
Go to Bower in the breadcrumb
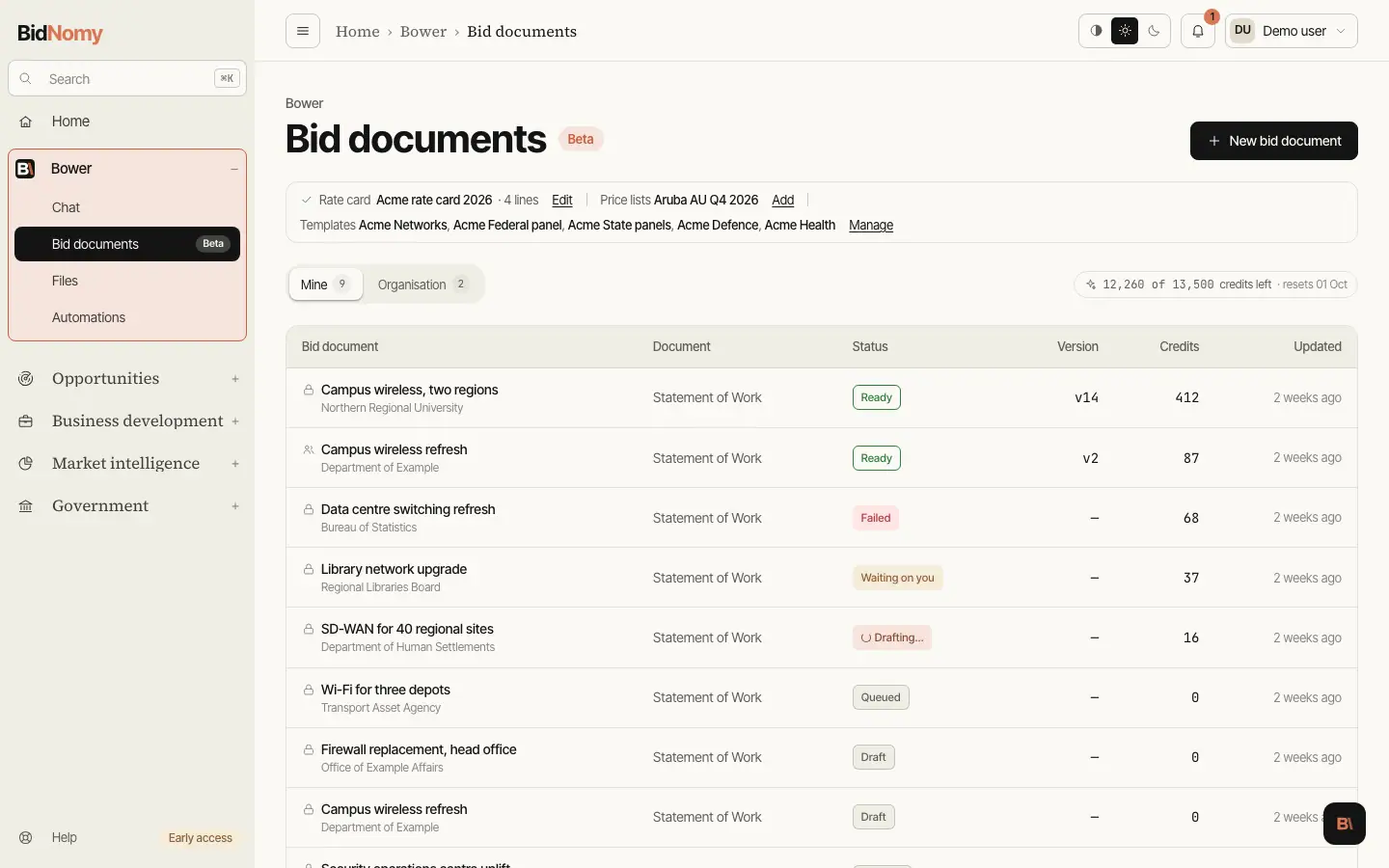tap(423, 31)
